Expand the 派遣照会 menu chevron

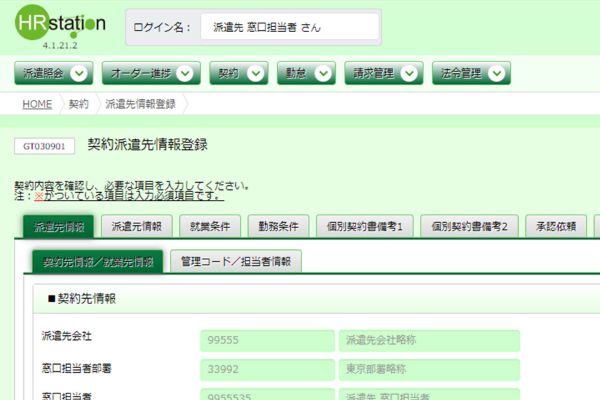(81, 73)
